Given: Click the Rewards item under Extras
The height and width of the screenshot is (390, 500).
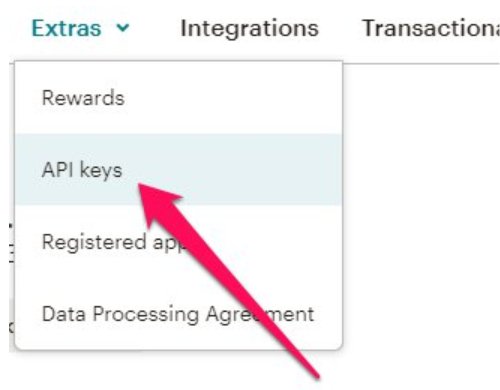Looking at the screenshot, I should (178, 98).
